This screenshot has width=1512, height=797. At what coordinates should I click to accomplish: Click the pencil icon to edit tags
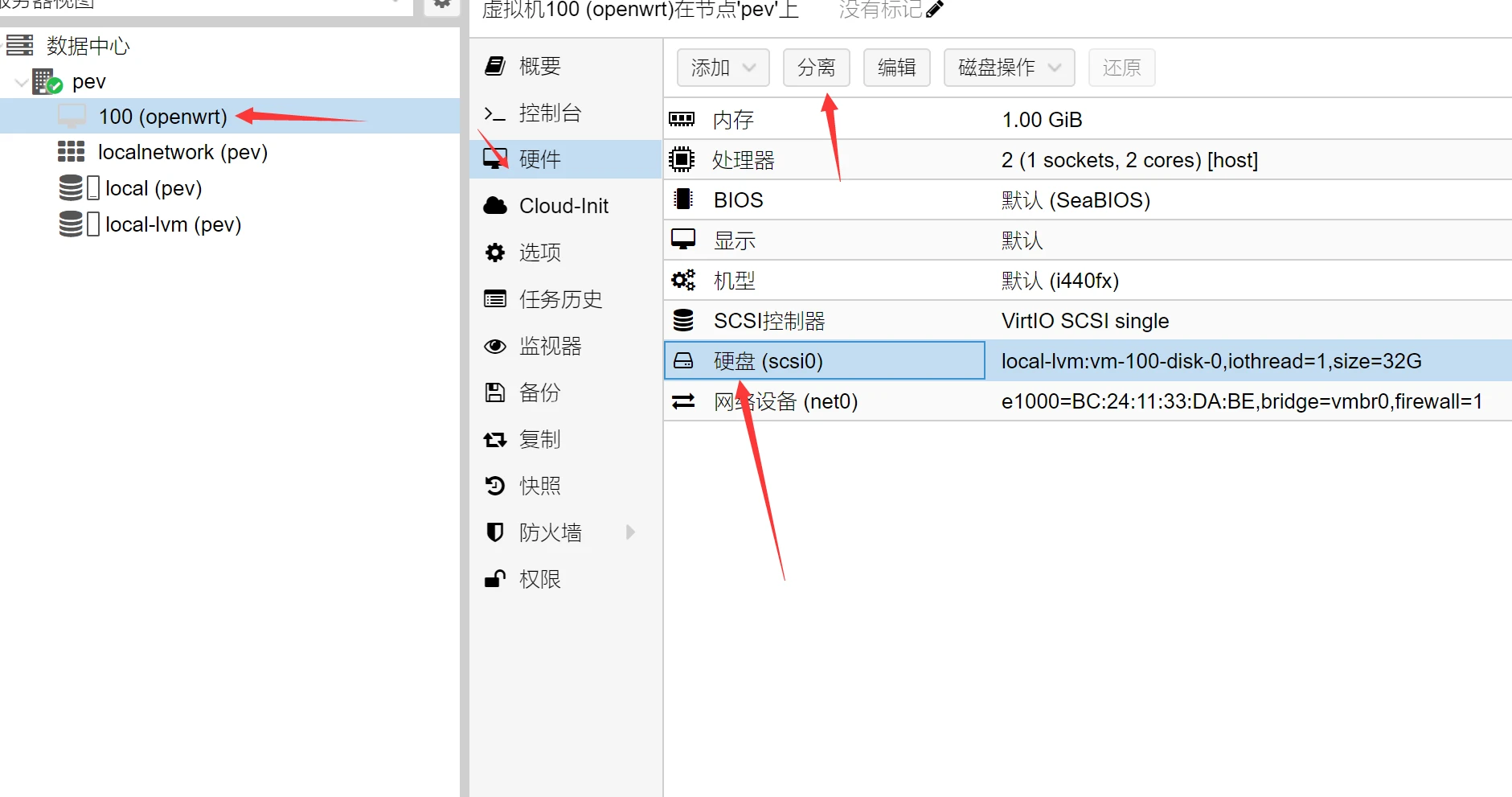coord(935,10)
